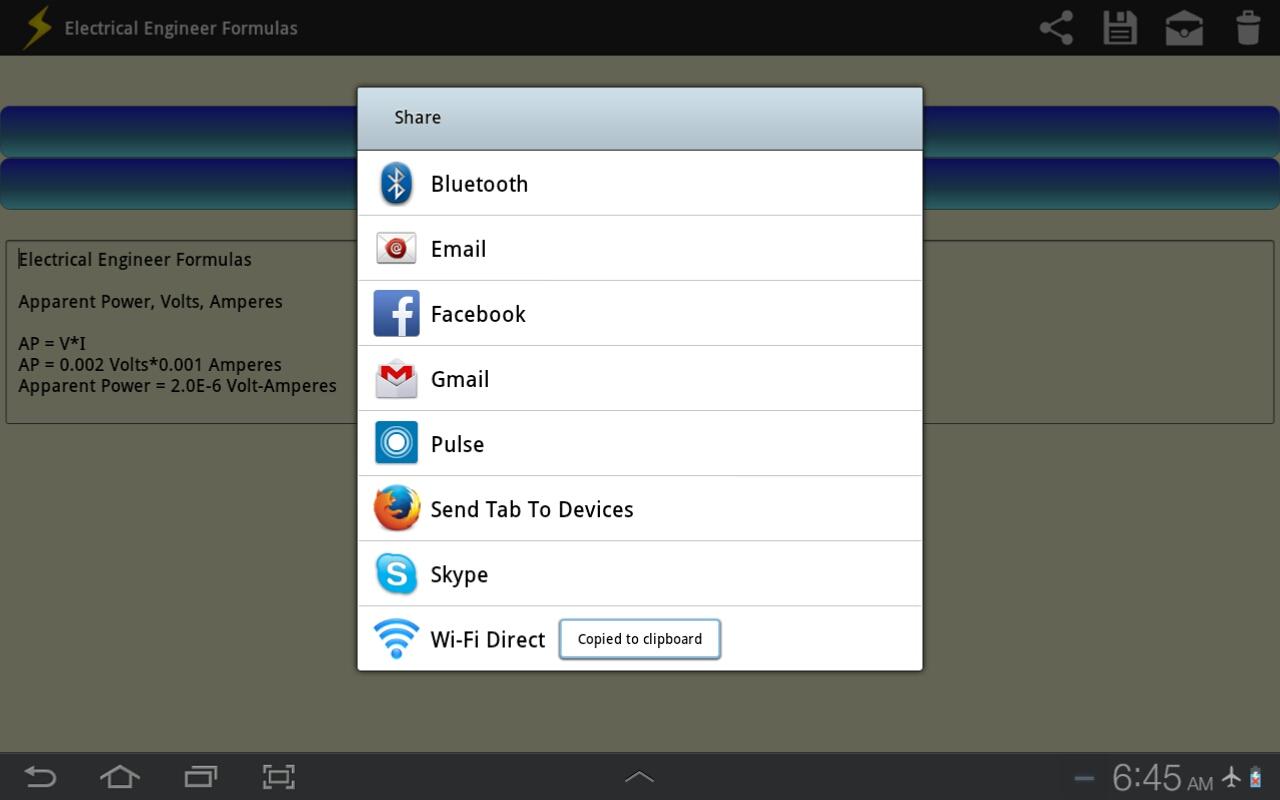Screen dimensions: 1280x800
Task: Choose Pulse from share list
Action: pos(640,443)
